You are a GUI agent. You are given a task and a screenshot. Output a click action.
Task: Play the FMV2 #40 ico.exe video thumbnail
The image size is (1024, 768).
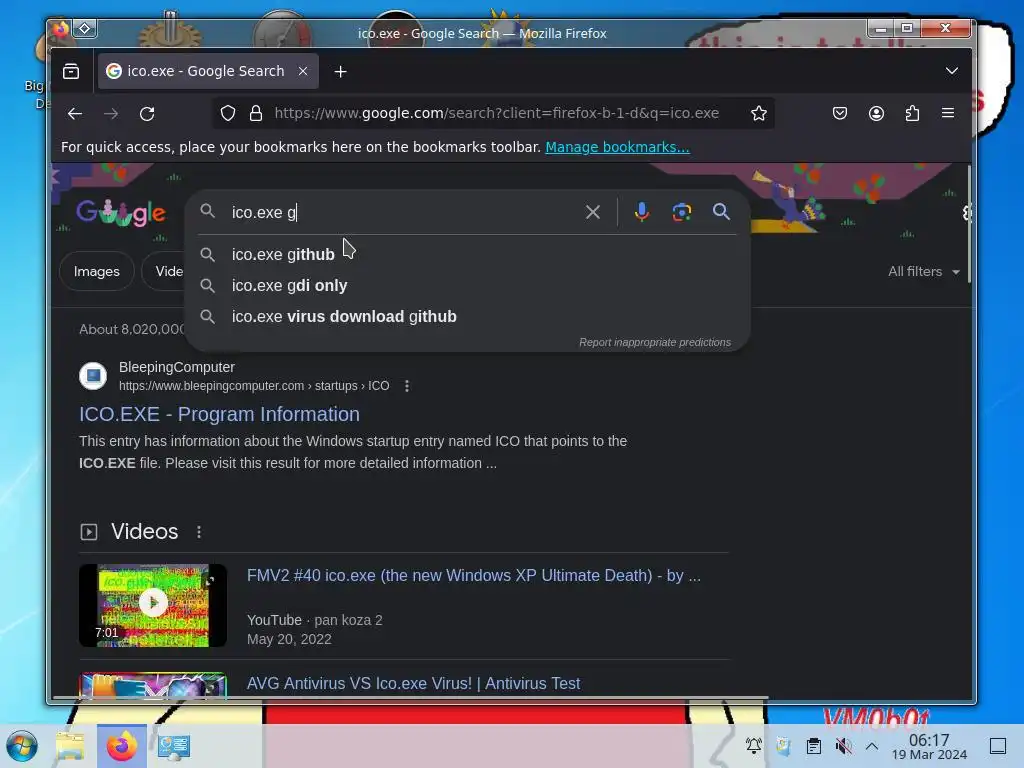click(153, 605)
